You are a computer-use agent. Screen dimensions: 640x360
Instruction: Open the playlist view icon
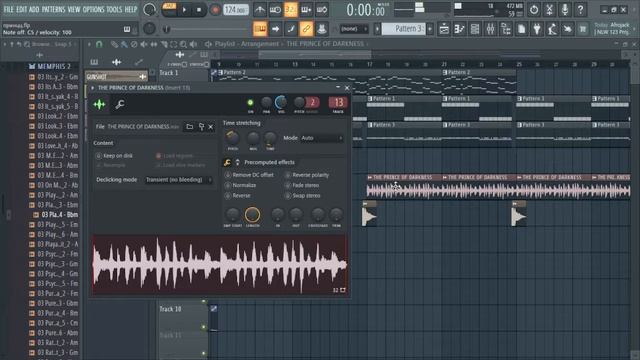pos(444,29)
